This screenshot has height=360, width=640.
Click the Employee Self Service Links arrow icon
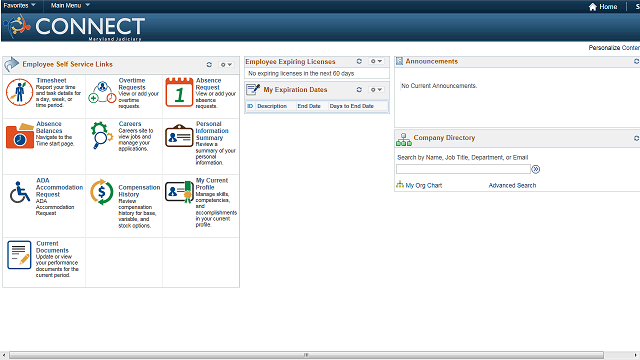click(12, 64)
